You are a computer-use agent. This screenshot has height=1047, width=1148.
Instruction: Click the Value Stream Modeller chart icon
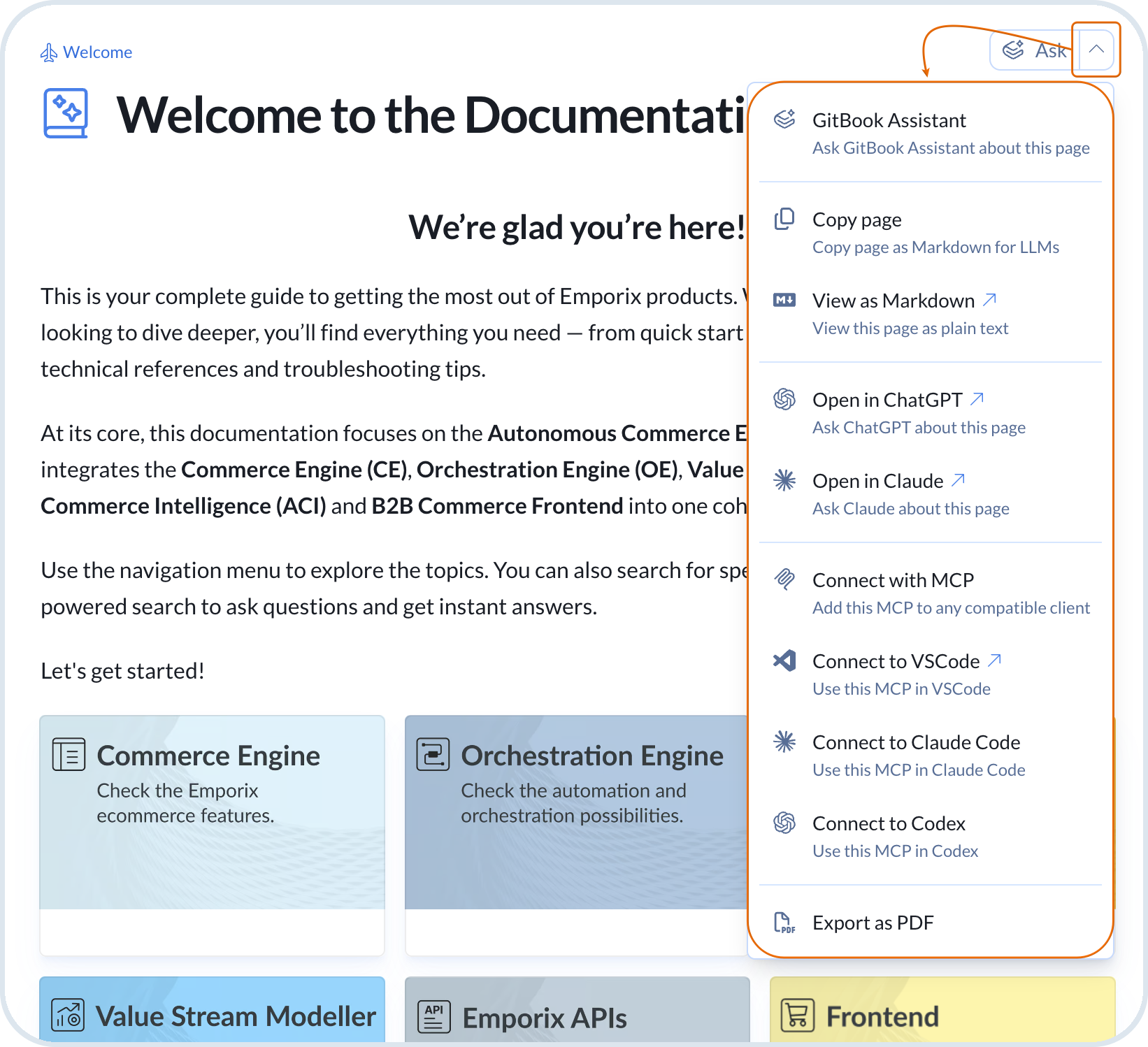69,1016
